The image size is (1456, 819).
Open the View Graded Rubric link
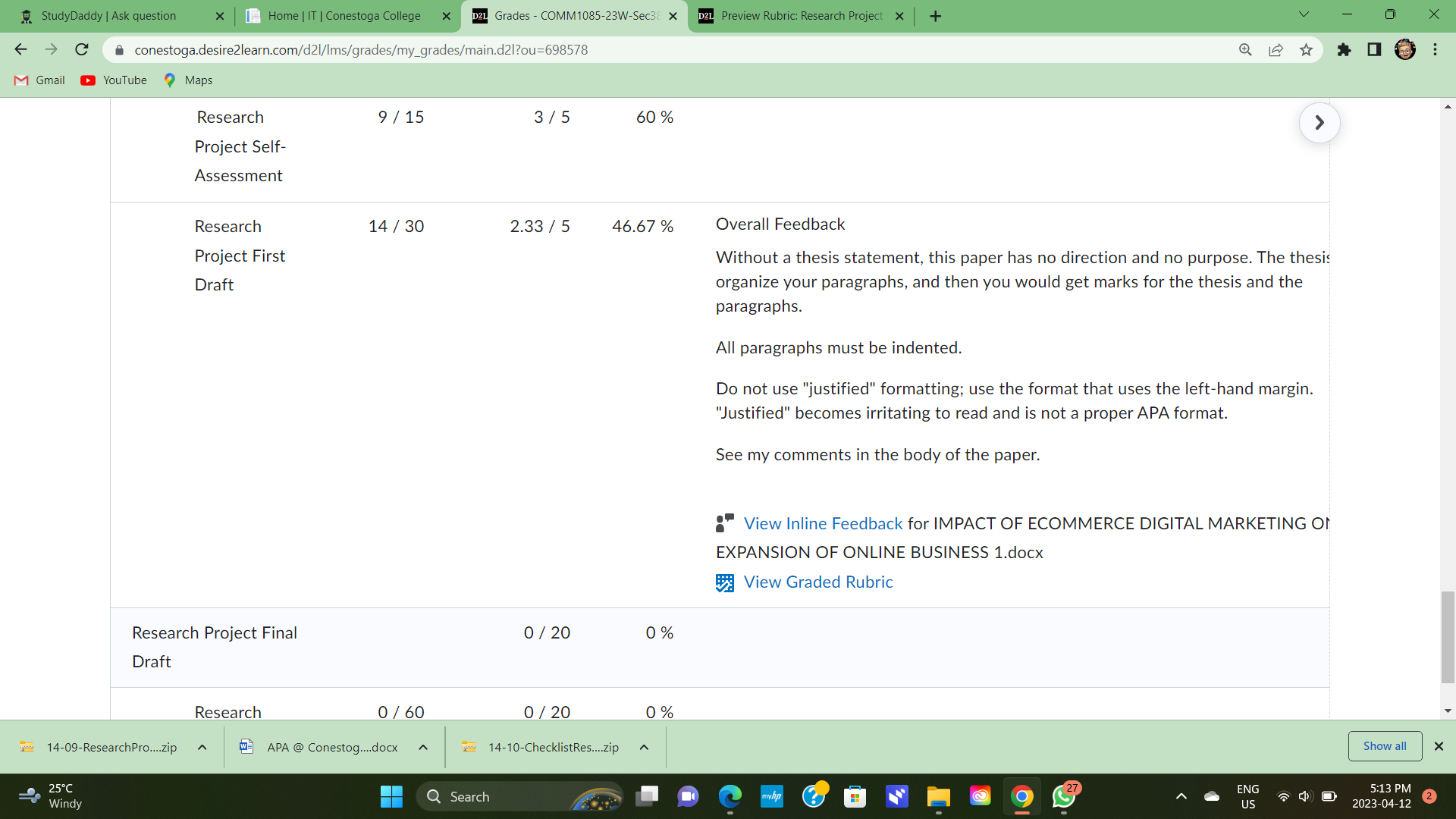tap(818, 582)
